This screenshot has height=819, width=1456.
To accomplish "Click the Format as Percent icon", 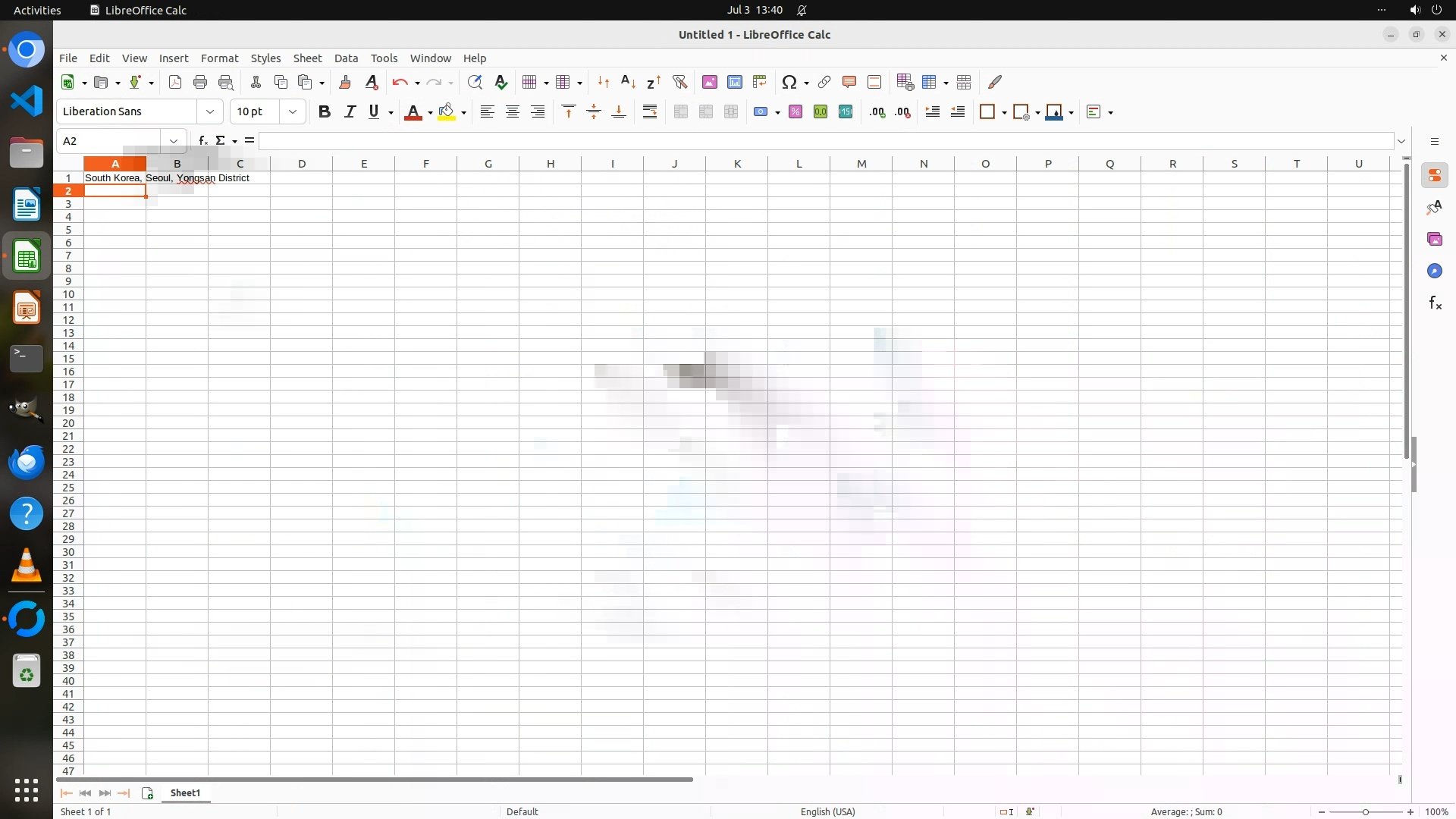I will (x=795, y=112).
